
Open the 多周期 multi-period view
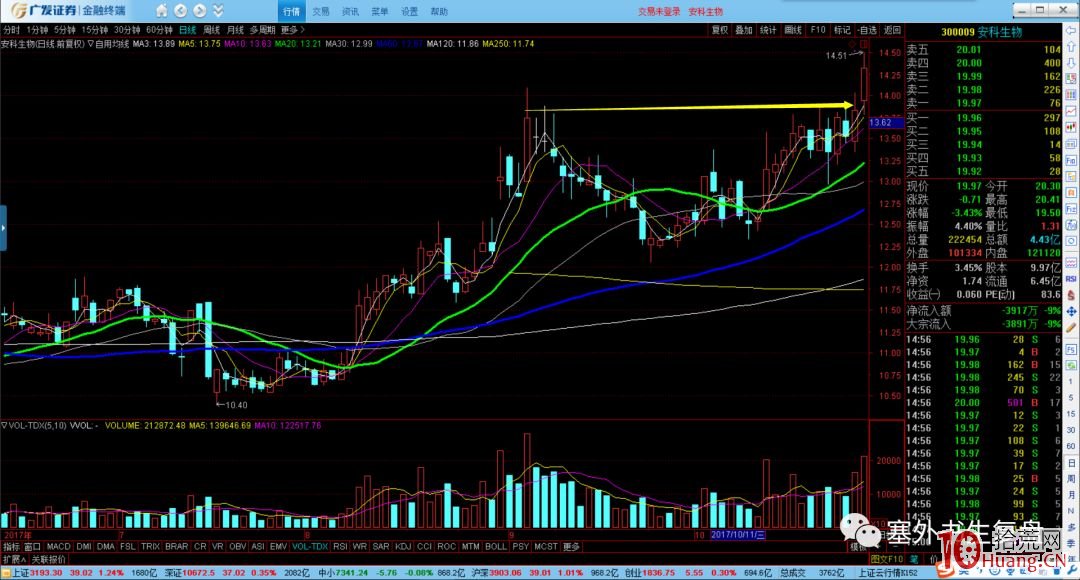click(262, 30)
